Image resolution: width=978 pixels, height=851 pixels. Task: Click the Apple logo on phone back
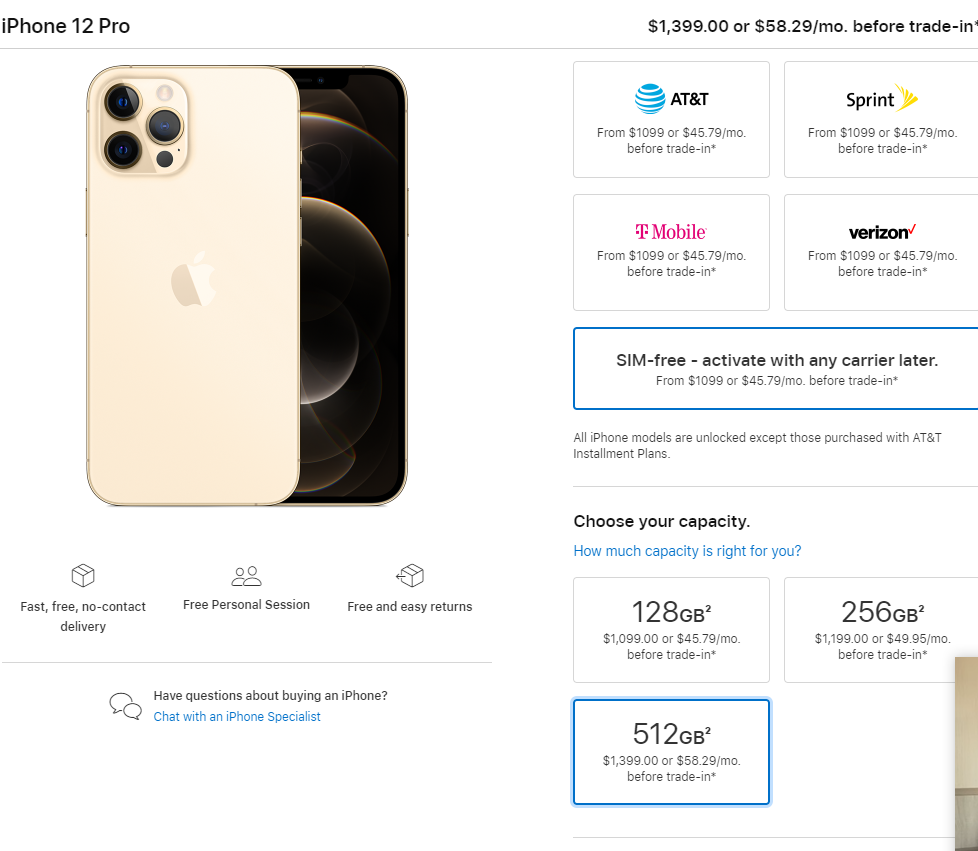pyautogui.click(x=194, y=279)
